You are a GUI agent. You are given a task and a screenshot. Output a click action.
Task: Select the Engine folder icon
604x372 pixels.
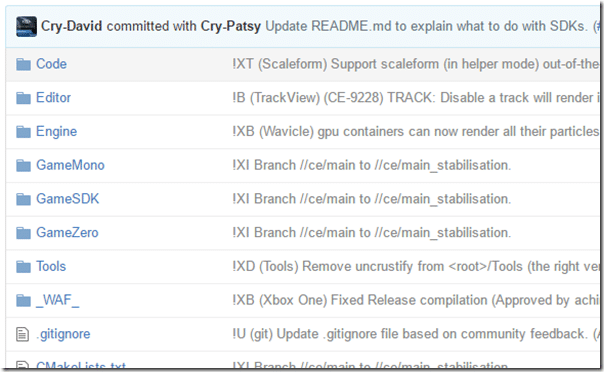point(23,132)
